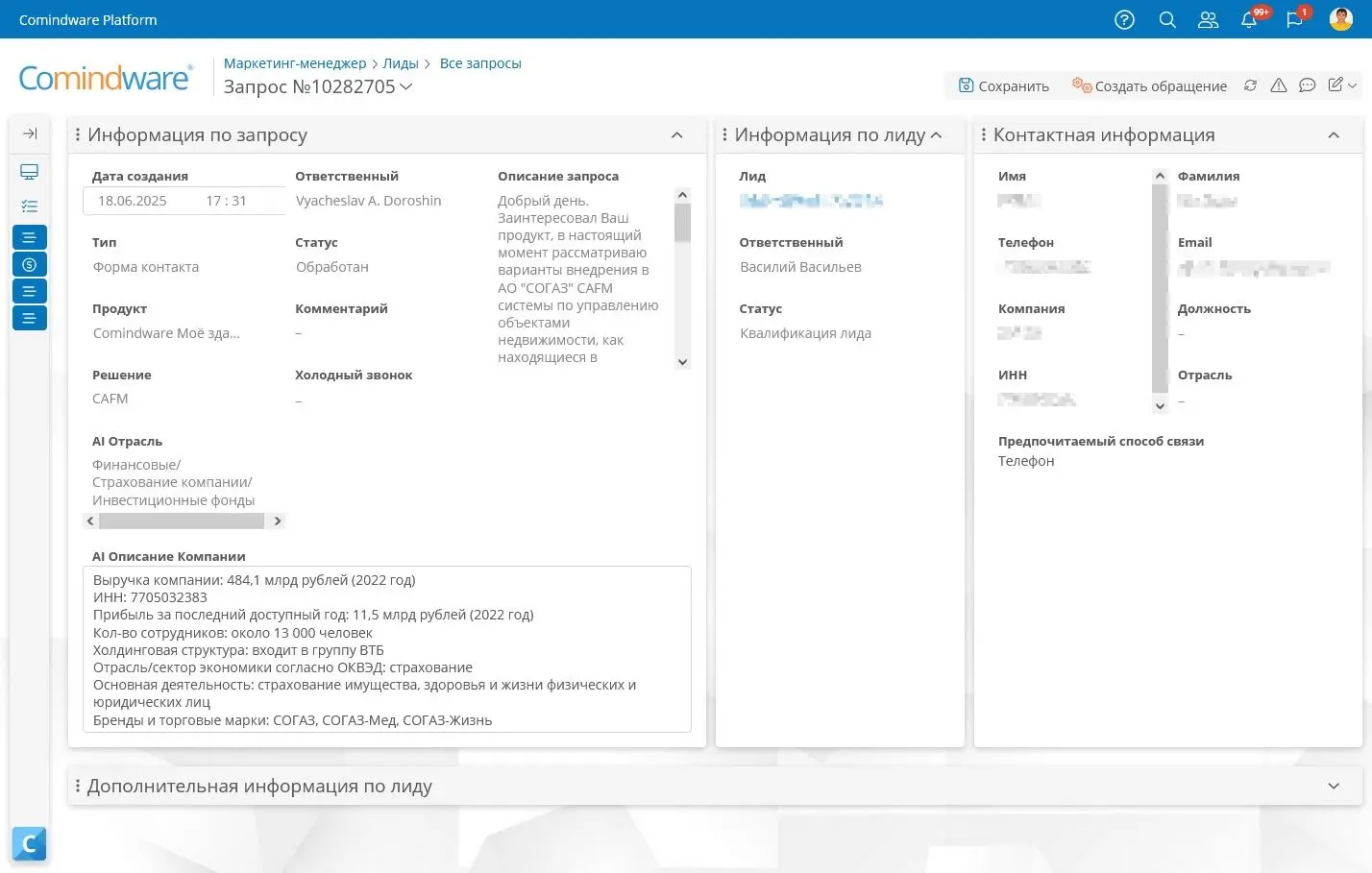The width and height of the screenshot is (1372, 873).
Task: Click the dollar coin sidebar icon
Action: (x=29, y=264)
